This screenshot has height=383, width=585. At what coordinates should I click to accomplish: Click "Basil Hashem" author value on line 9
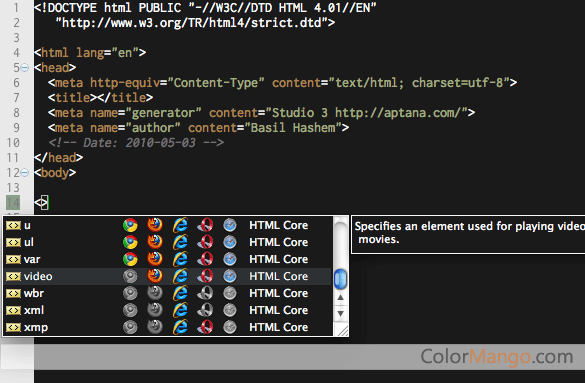pyautogui.click(x=293, y=128)
